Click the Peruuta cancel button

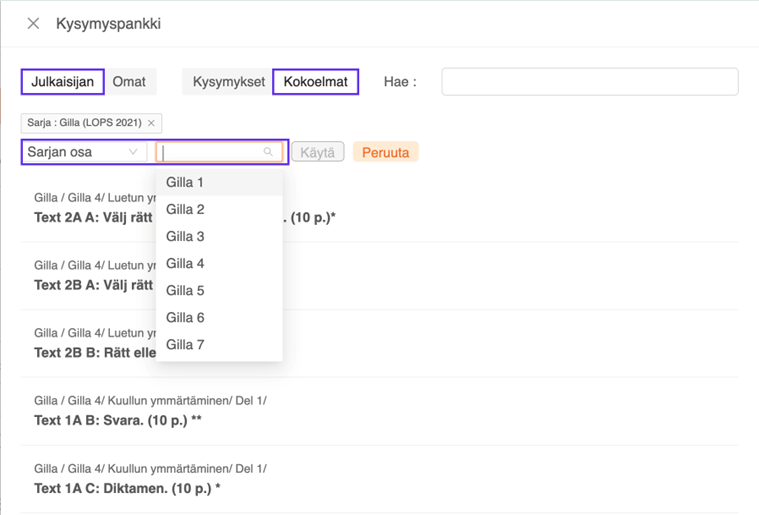385,152
